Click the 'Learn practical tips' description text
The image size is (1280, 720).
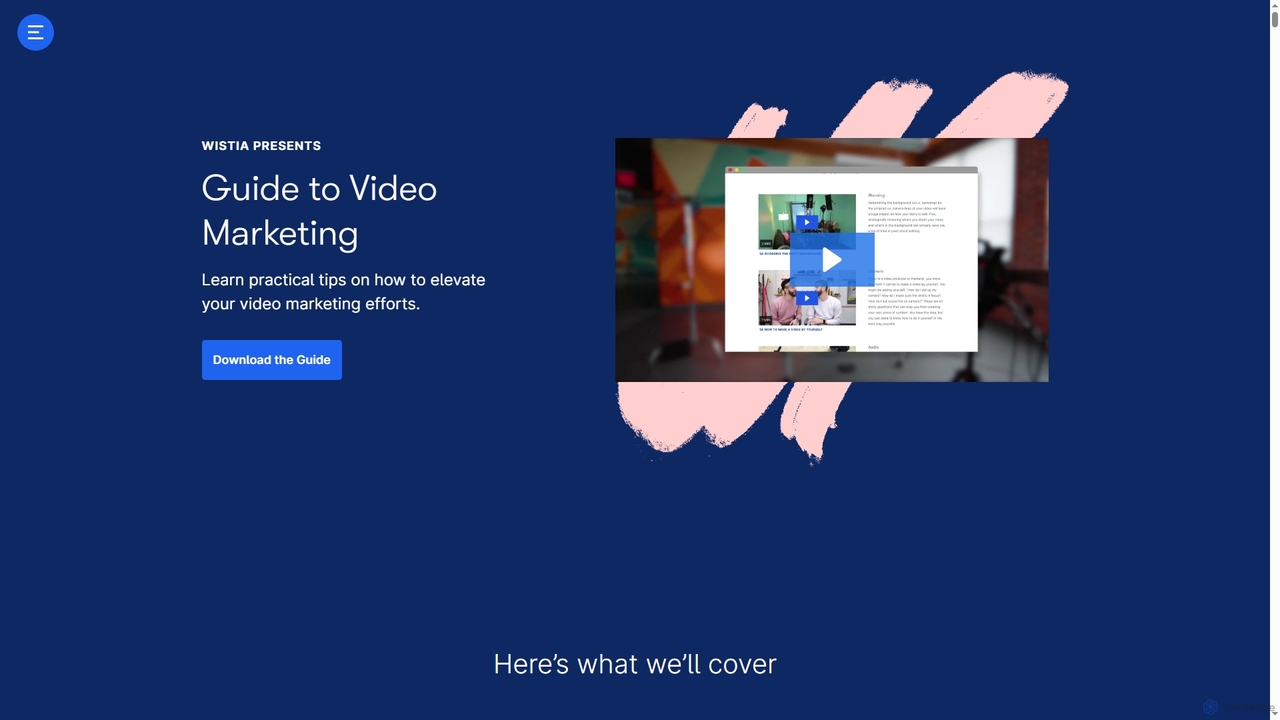click(343, 292)
